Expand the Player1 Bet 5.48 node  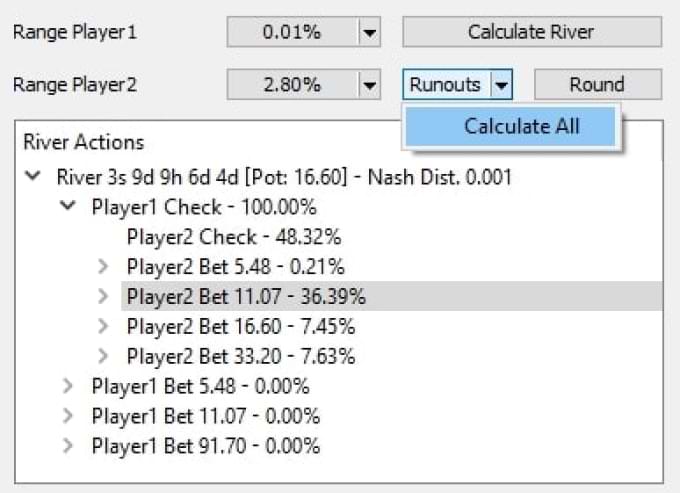(68, 386)
